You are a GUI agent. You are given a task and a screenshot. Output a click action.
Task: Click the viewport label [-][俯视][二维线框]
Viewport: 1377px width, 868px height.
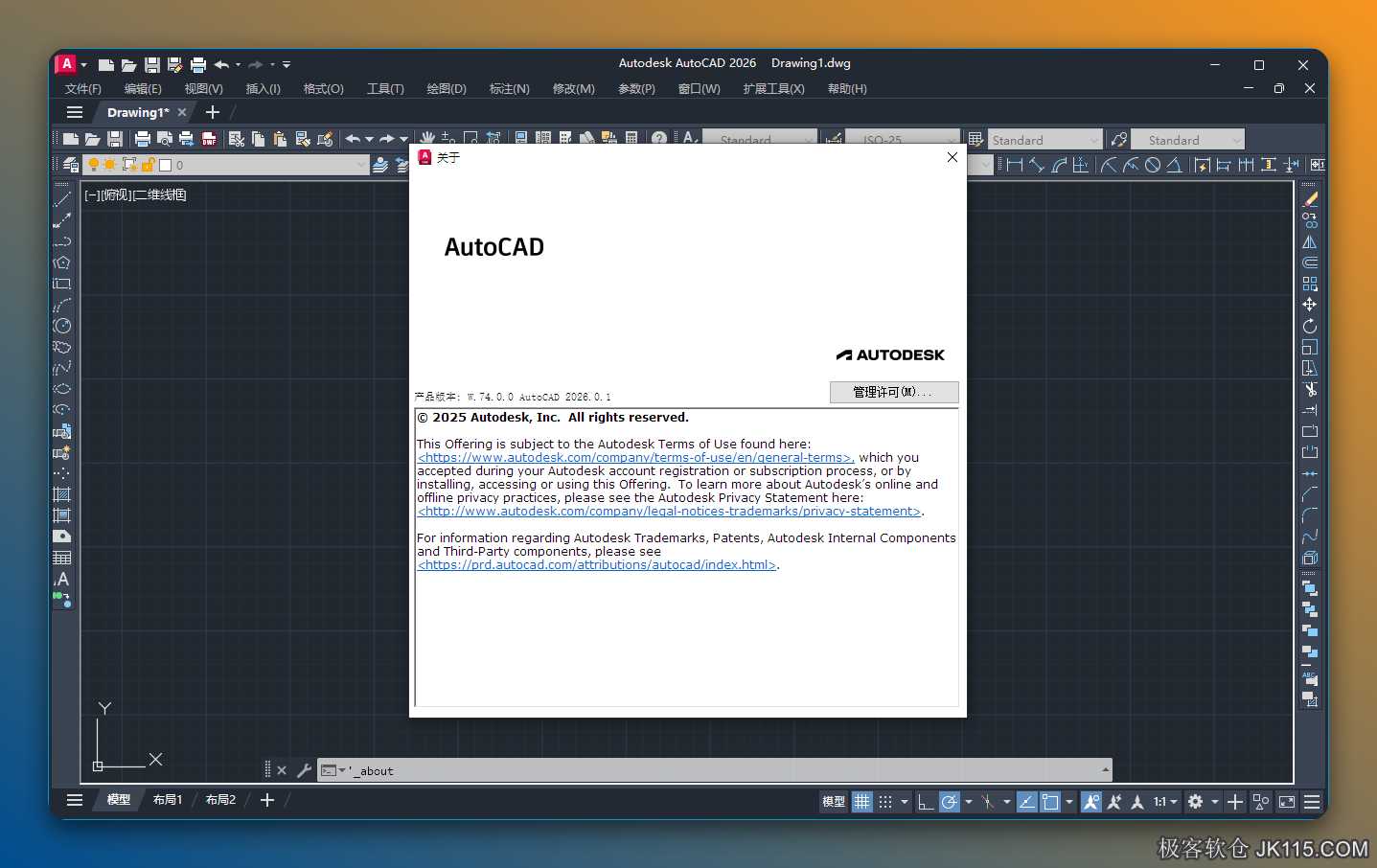pos(135,194)
